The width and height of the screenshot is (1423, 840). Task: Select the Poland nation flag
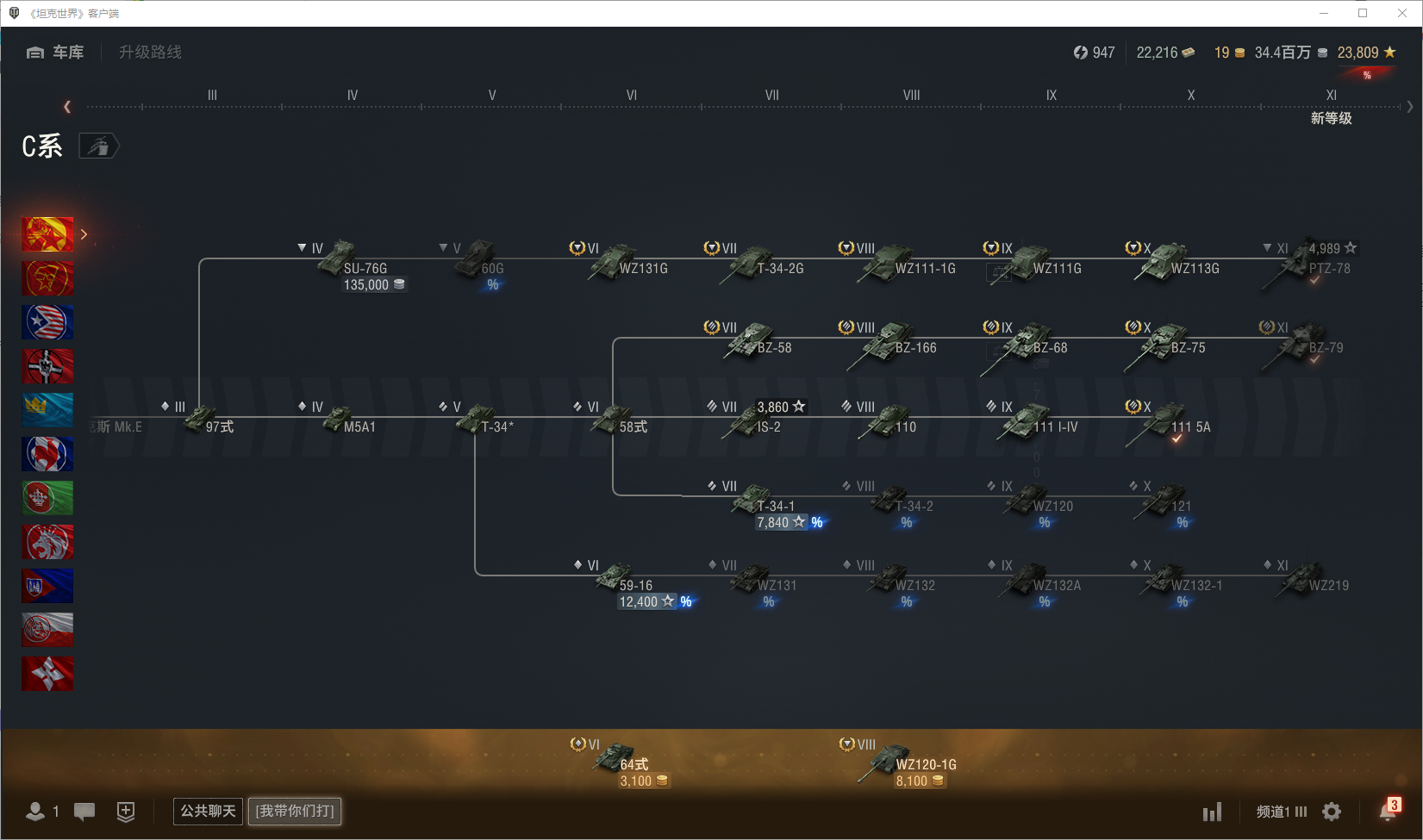[47, 630]
